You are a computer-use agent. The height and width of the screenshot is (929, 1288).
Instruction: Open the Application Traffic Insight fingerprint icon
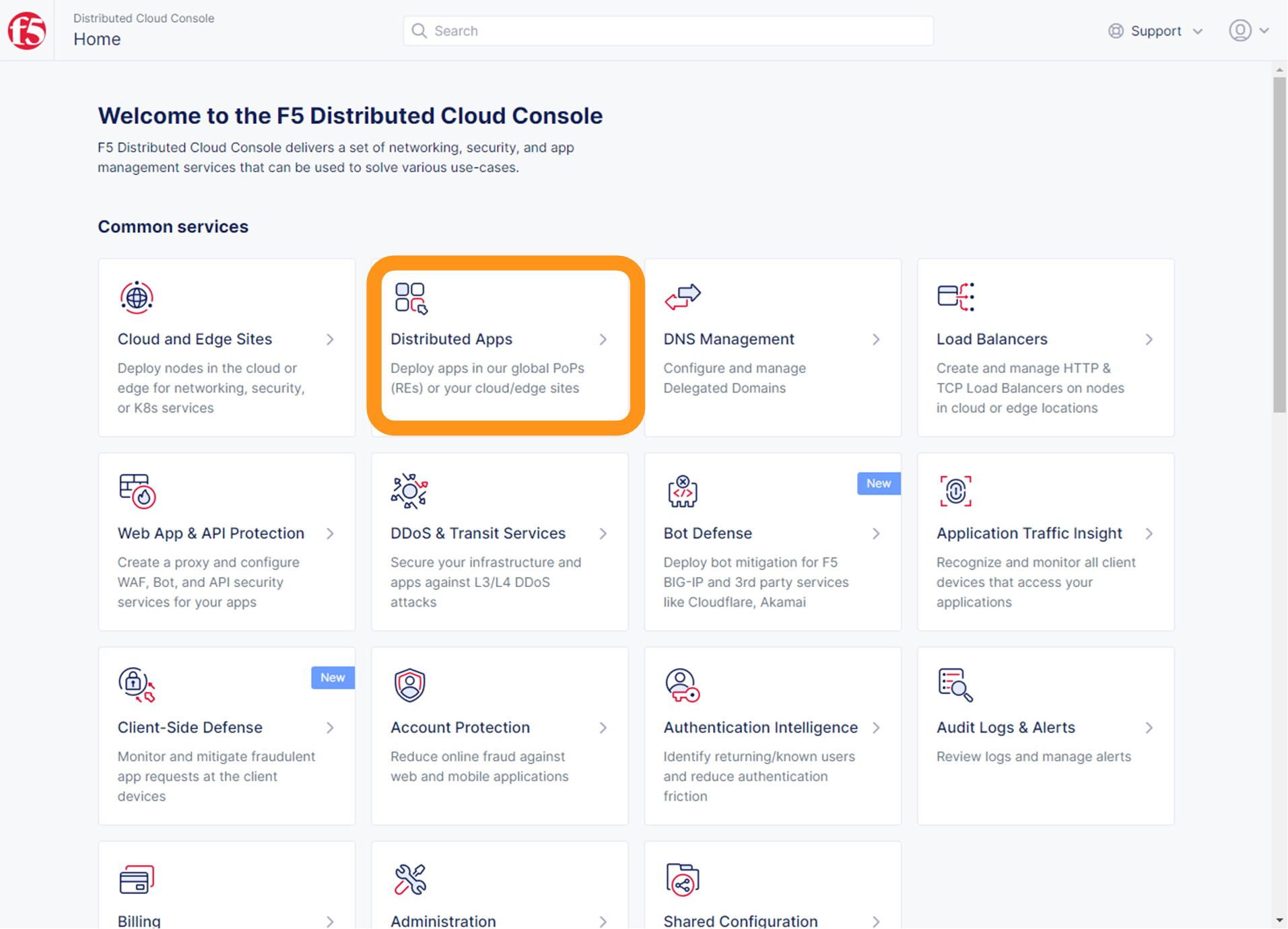tap(955, 491)
